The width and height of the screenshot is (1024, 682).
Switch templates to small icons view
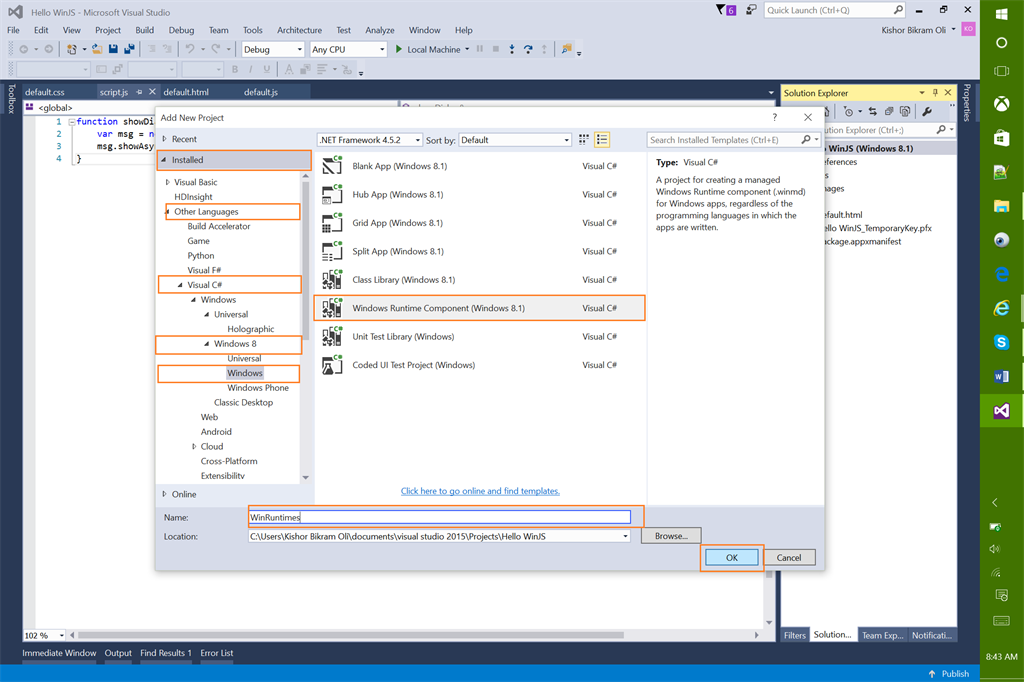[x=584, y=140]
